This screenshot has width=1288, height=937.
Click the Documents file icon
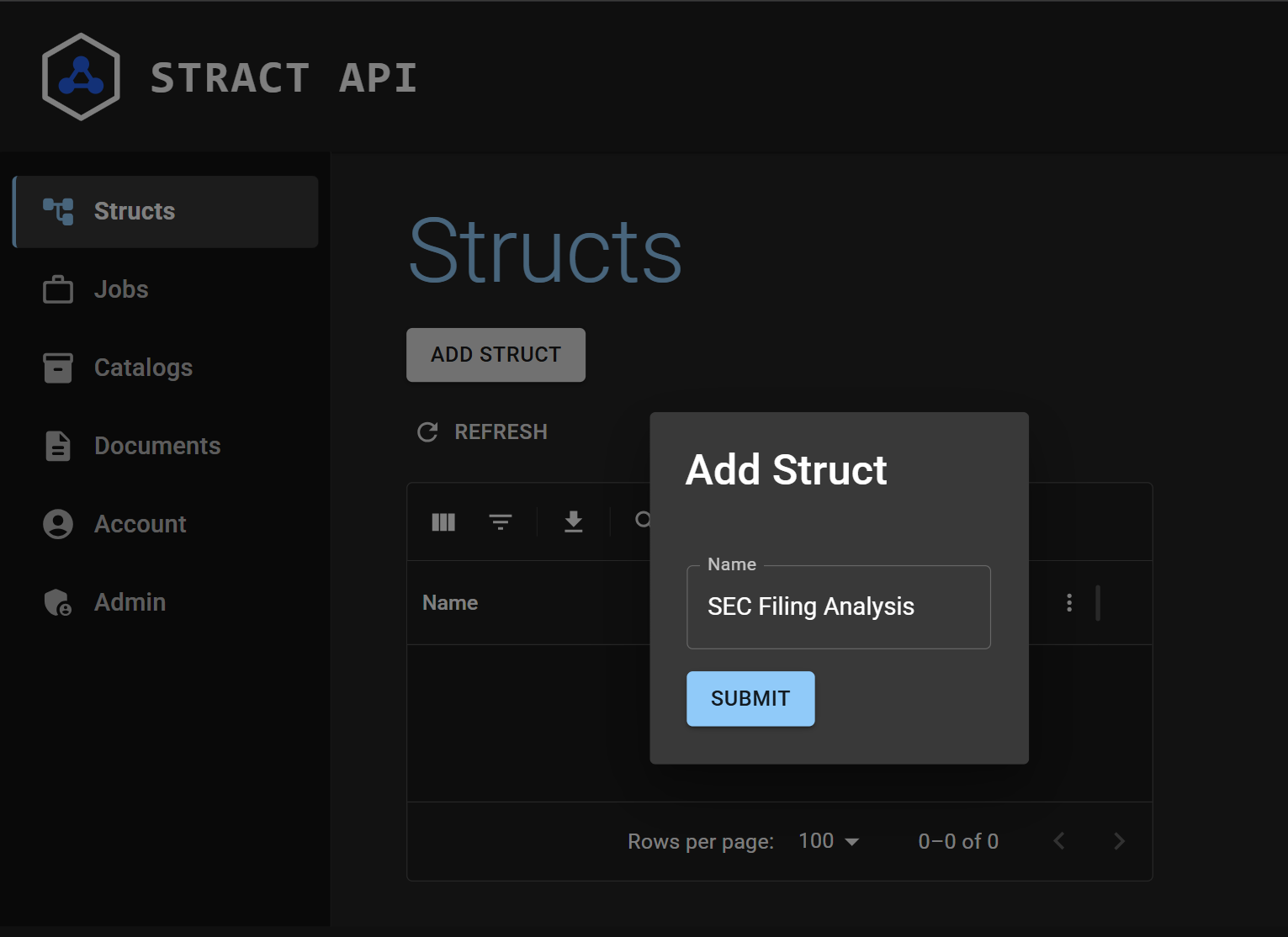click(58, 446)
